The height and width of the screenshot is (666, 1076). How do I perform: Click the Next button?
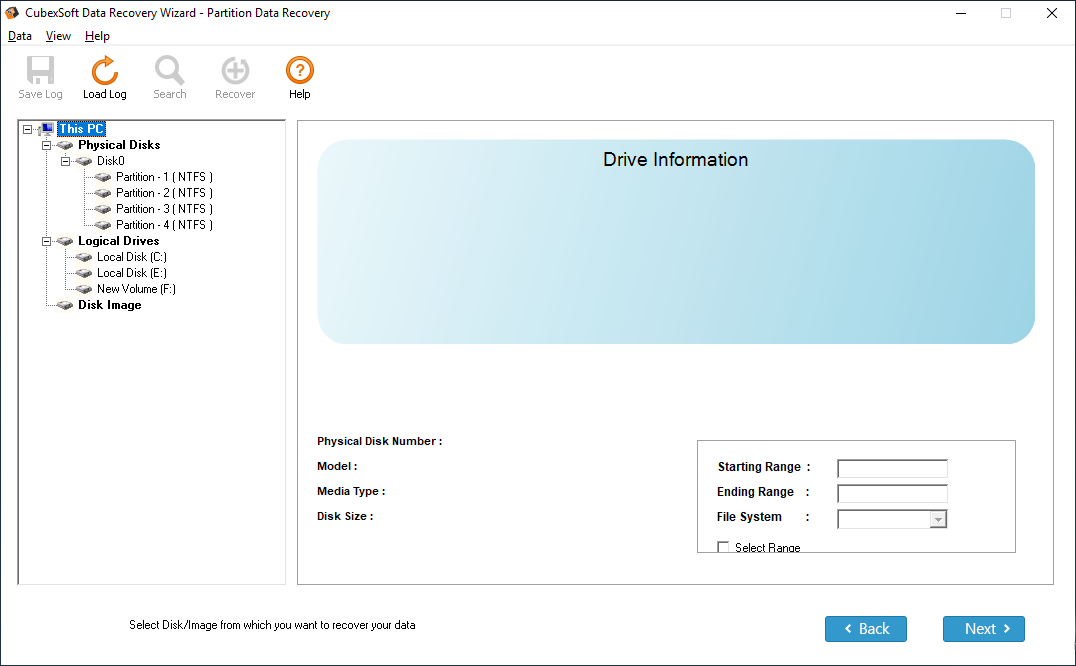point(983,629)
